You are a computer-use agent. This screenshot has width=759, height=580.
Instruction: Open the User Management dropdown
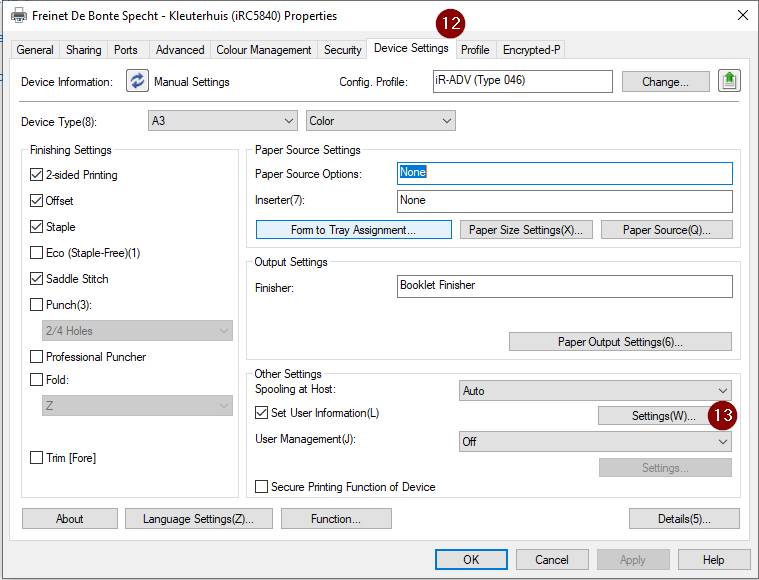point(595,442)
